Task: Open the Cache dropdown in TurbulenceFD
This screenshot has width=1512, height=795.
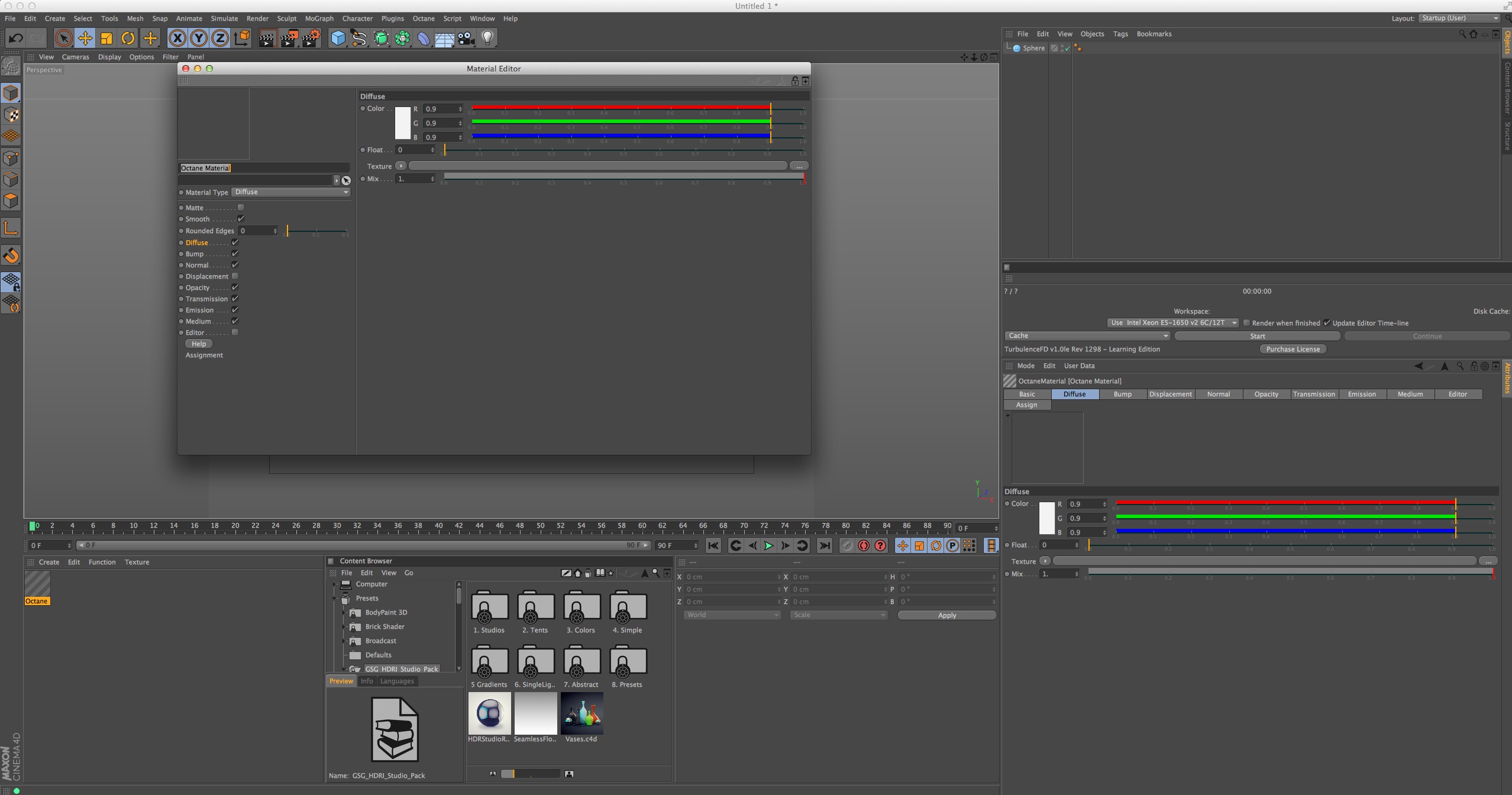Action: 1087,336
